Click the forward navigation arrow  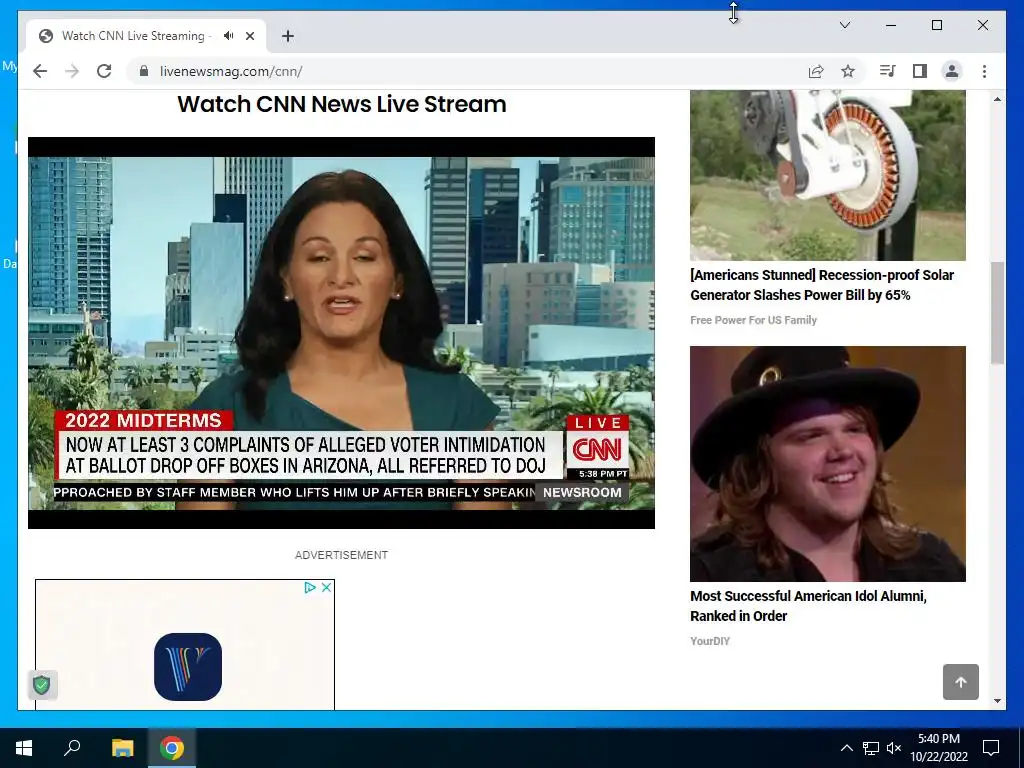point(72,71)
